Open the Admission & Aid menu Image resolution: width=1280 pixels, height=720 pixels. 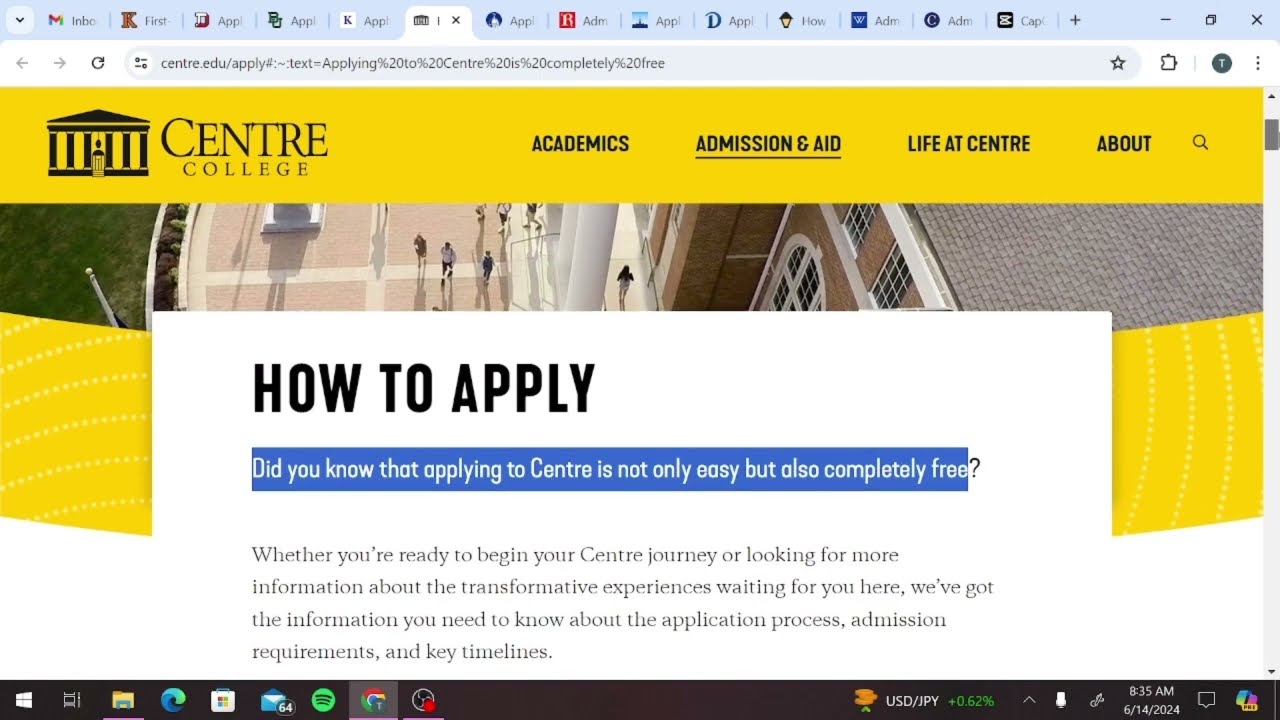coord(768,144)
